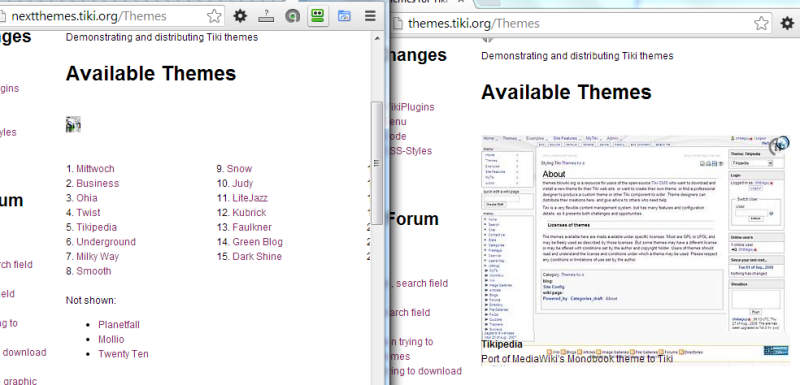Click the nextthemes.tiki.org address bar
800x385 pixels.
tap(102, 16)
